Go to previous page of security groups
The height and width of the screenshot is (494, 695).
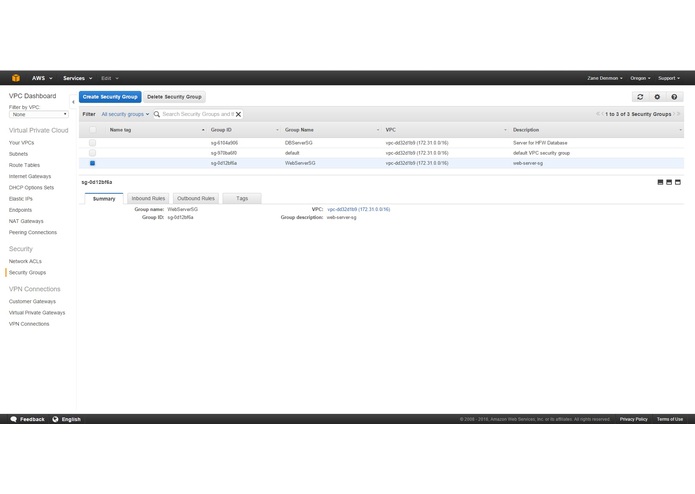click(602, 114)
